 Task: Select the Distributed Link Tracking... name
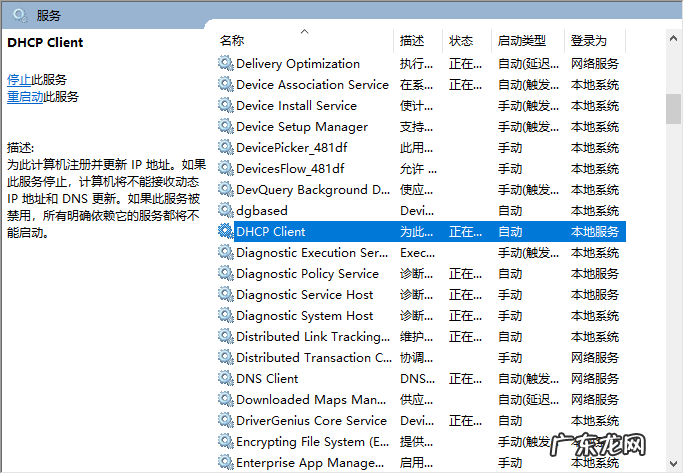click(x=313, y=337)
